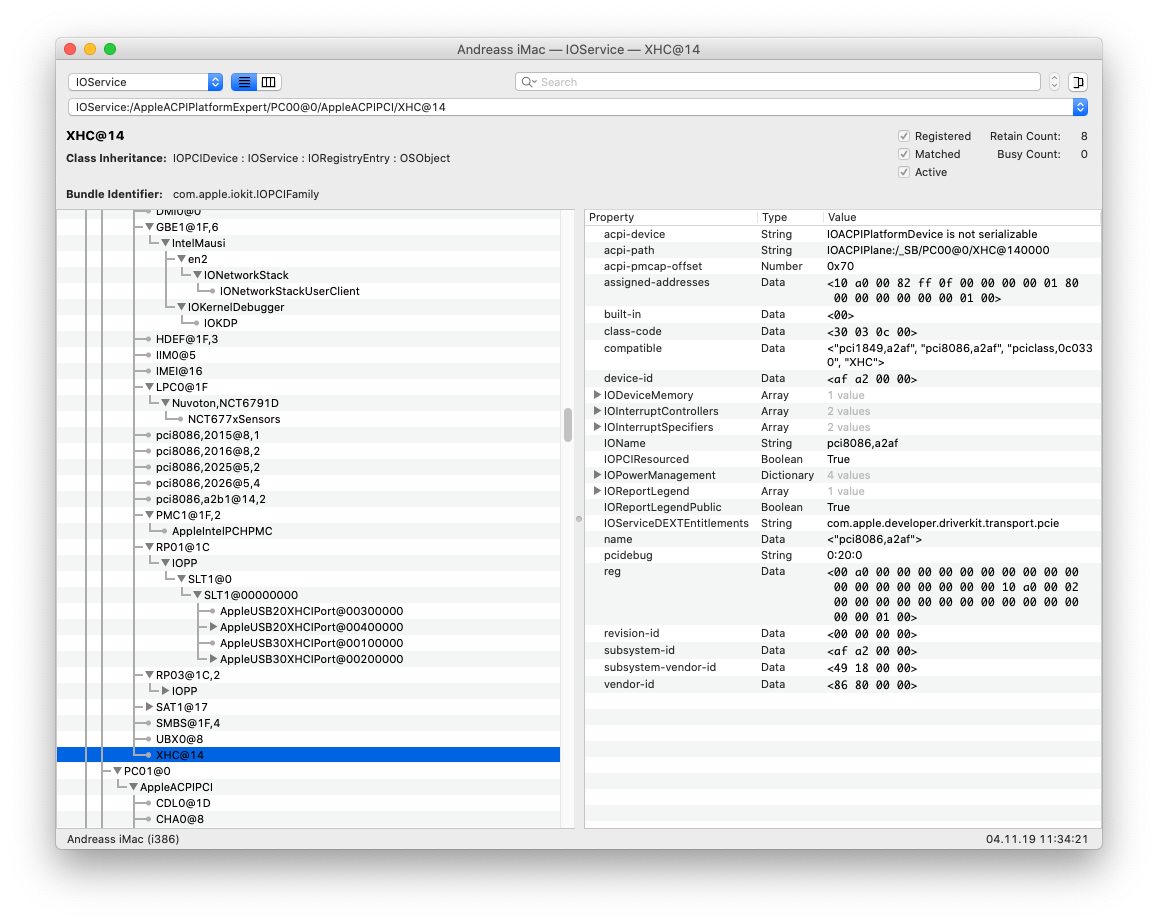Switch to column browser view

click(269, 82)
